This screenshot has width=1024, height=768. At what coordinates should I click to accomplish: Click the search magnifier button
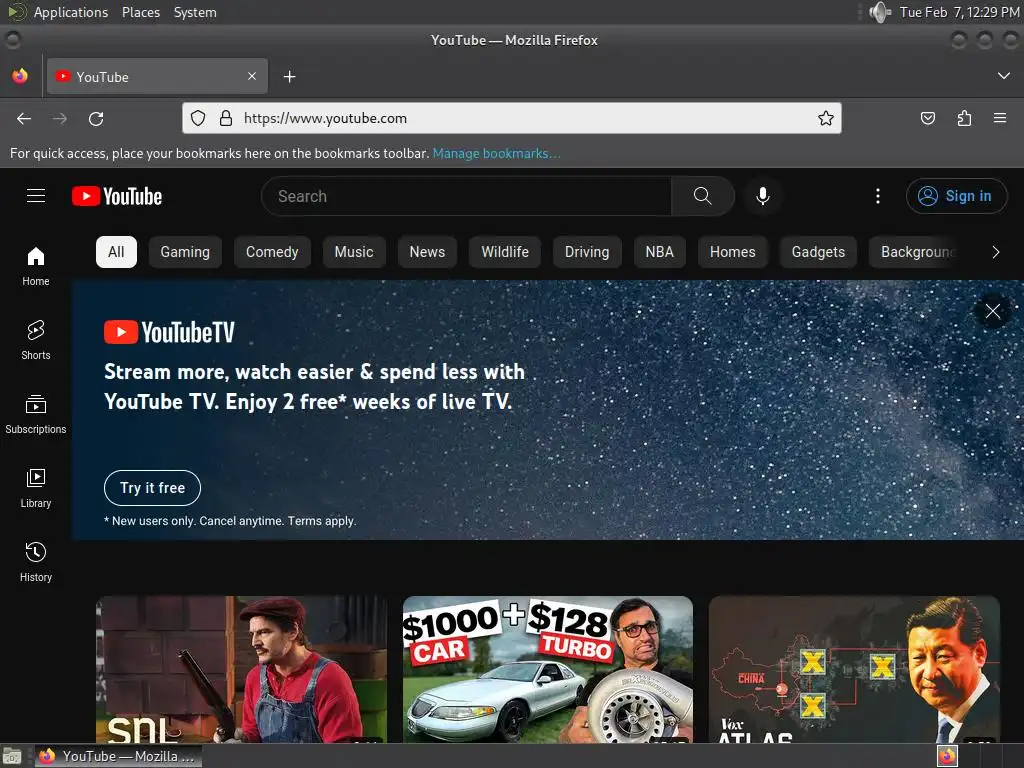[703, 196]
